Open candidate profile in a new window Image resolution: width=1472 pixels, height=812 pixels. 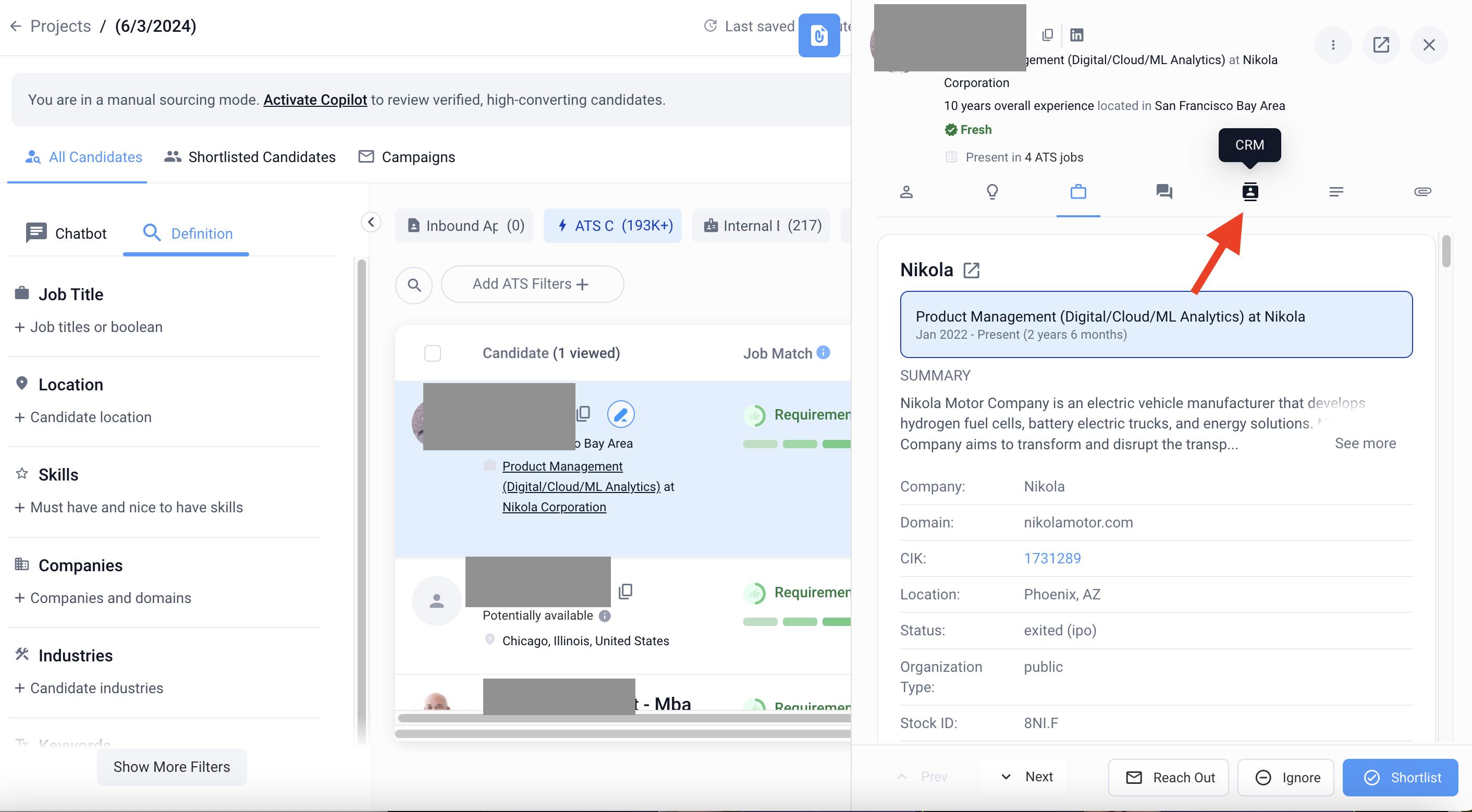pos(1381,45)
